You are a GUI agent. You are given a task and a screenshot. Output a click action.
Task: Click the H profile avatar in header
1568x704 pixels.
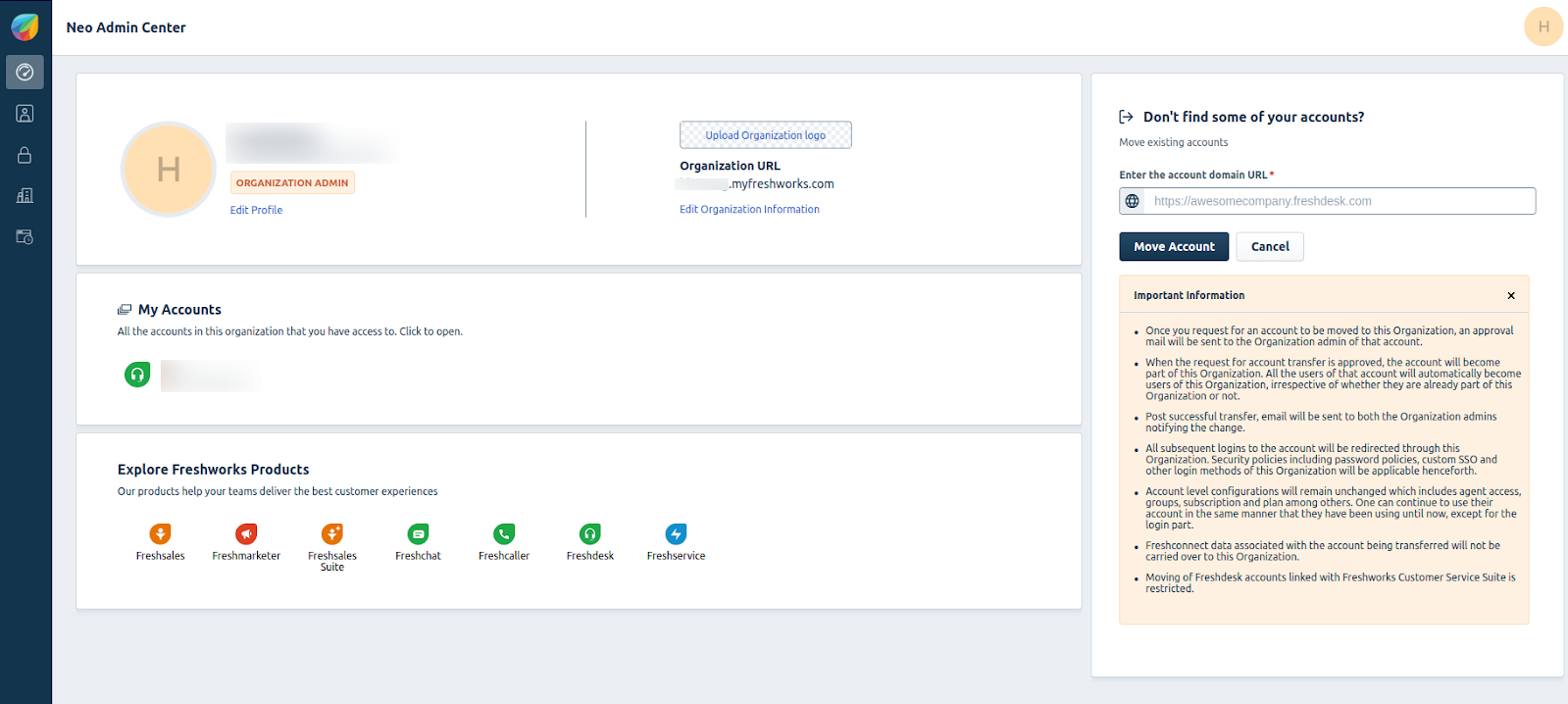(1543, 26)
